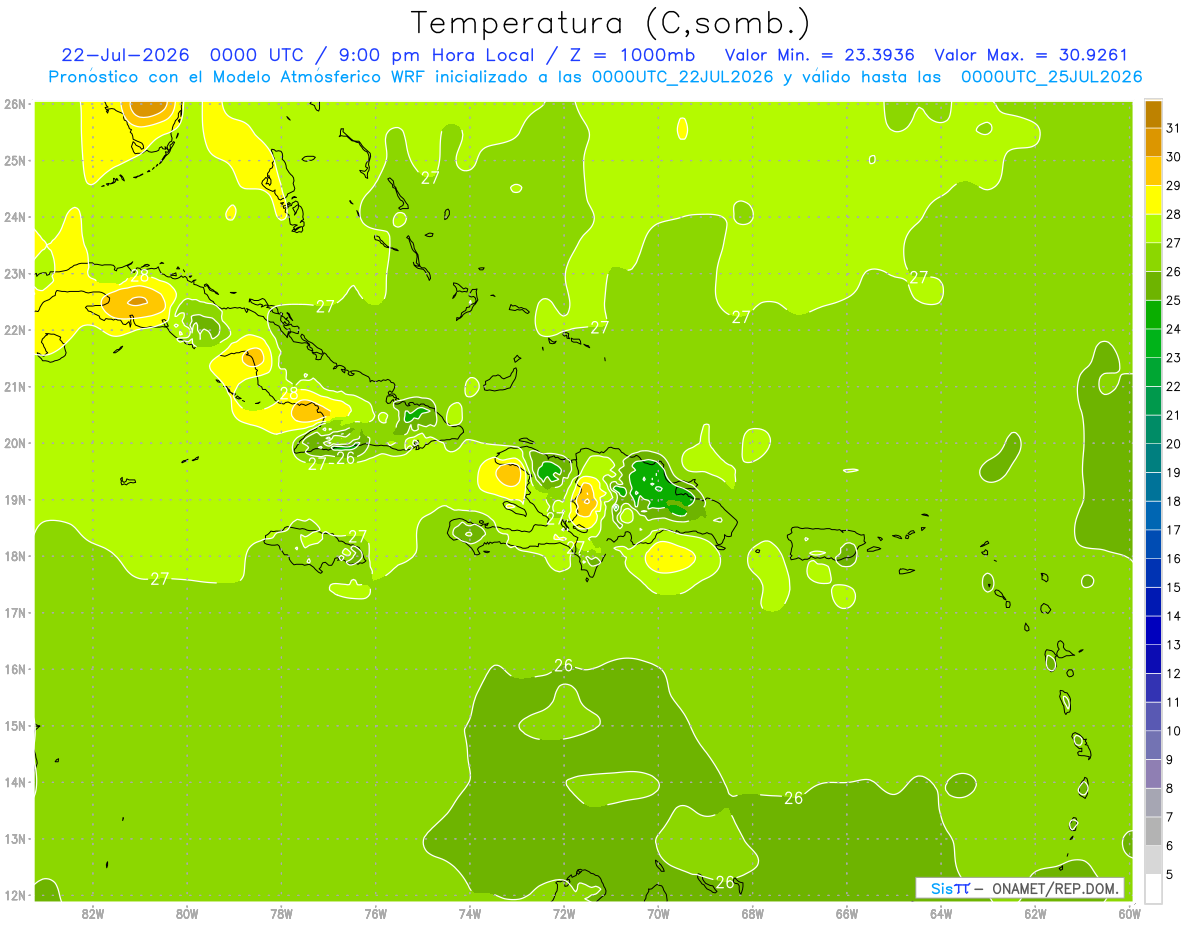1200x927 pixels.
Task: Click 'Valor Min. = 23.3936' text
Action: pyautogui.click(x=819, y=55)
